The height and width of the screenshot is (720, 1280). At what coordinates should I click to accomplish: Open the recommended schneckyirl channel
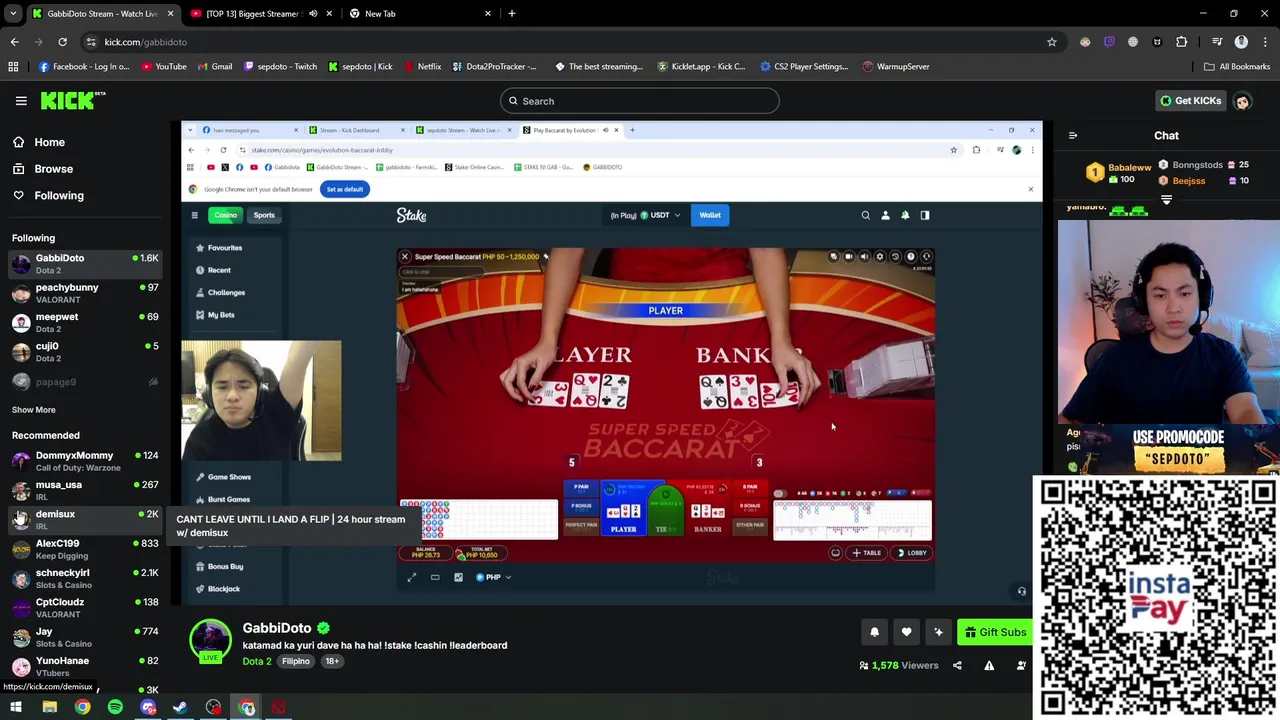(85, 578)
